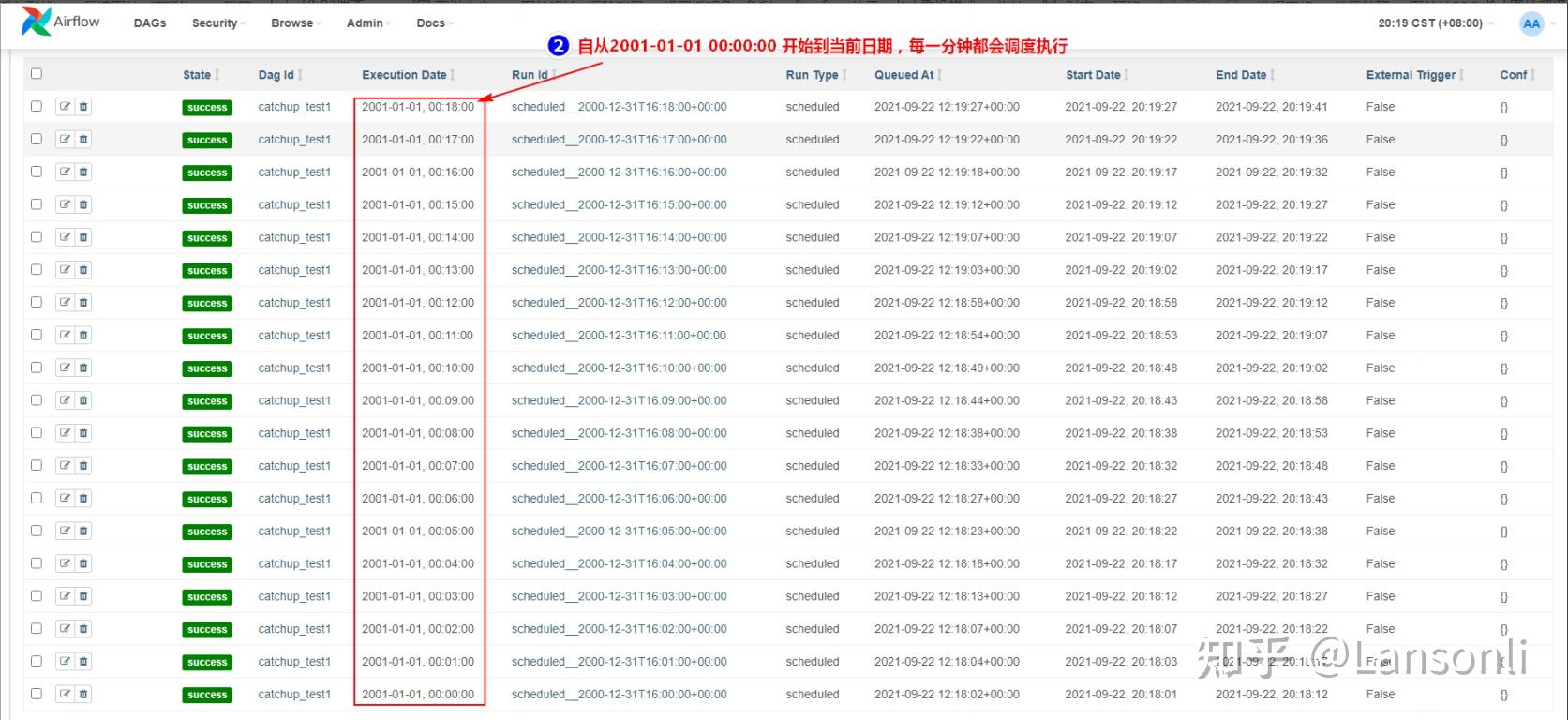The image size is (1568, 720).
Task: Open run scheduled__2000-12-31T16:08:00+00:00
Action: coord(620,433)
